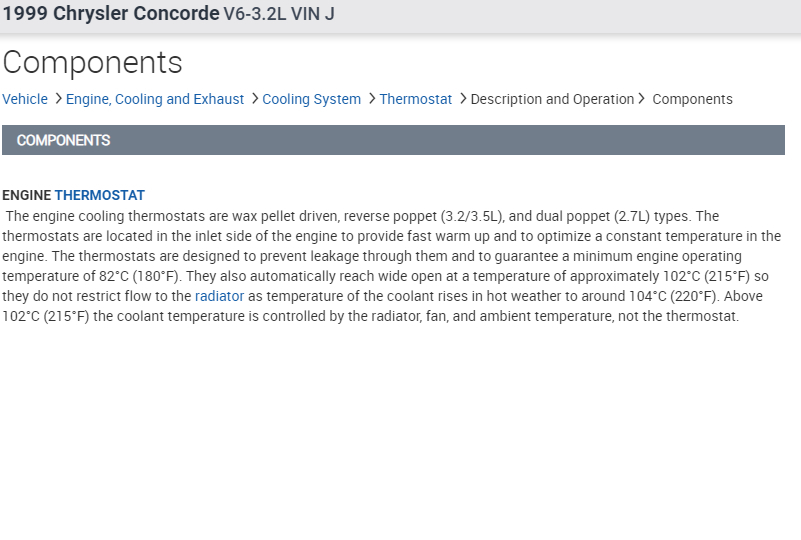This screenshot has height=540, width=801.
Task: Follow the blue THERMOSTAT heading link
Action: pyautogui.click(x=100, y=195)
